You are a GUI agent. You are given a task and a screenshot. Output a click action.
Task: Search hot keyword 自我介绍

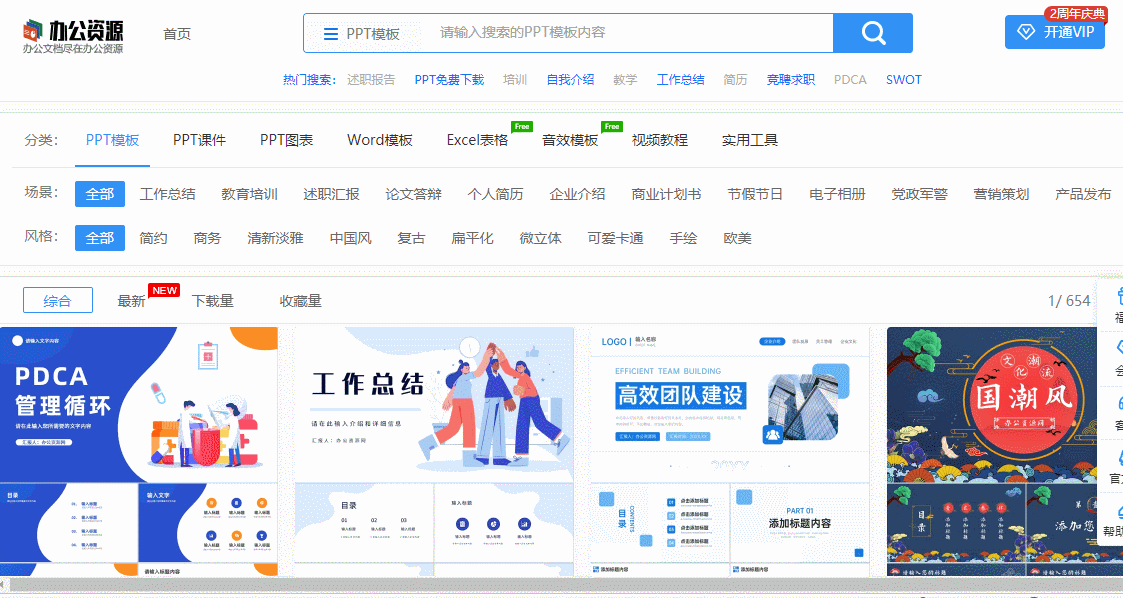pyautogui.click(x=570, y=79)
